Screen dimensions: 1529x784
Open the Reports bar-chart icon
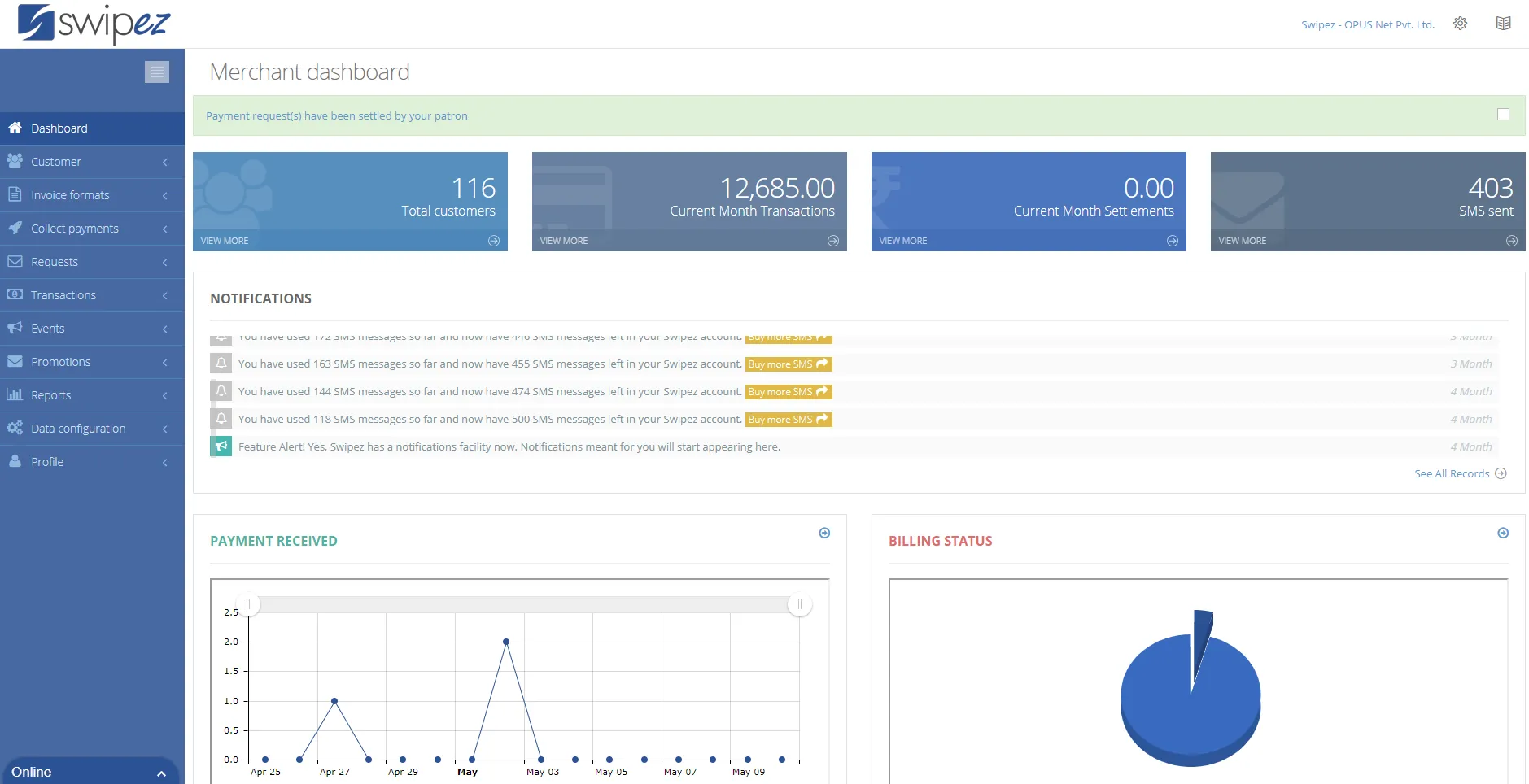coord(15,394)
